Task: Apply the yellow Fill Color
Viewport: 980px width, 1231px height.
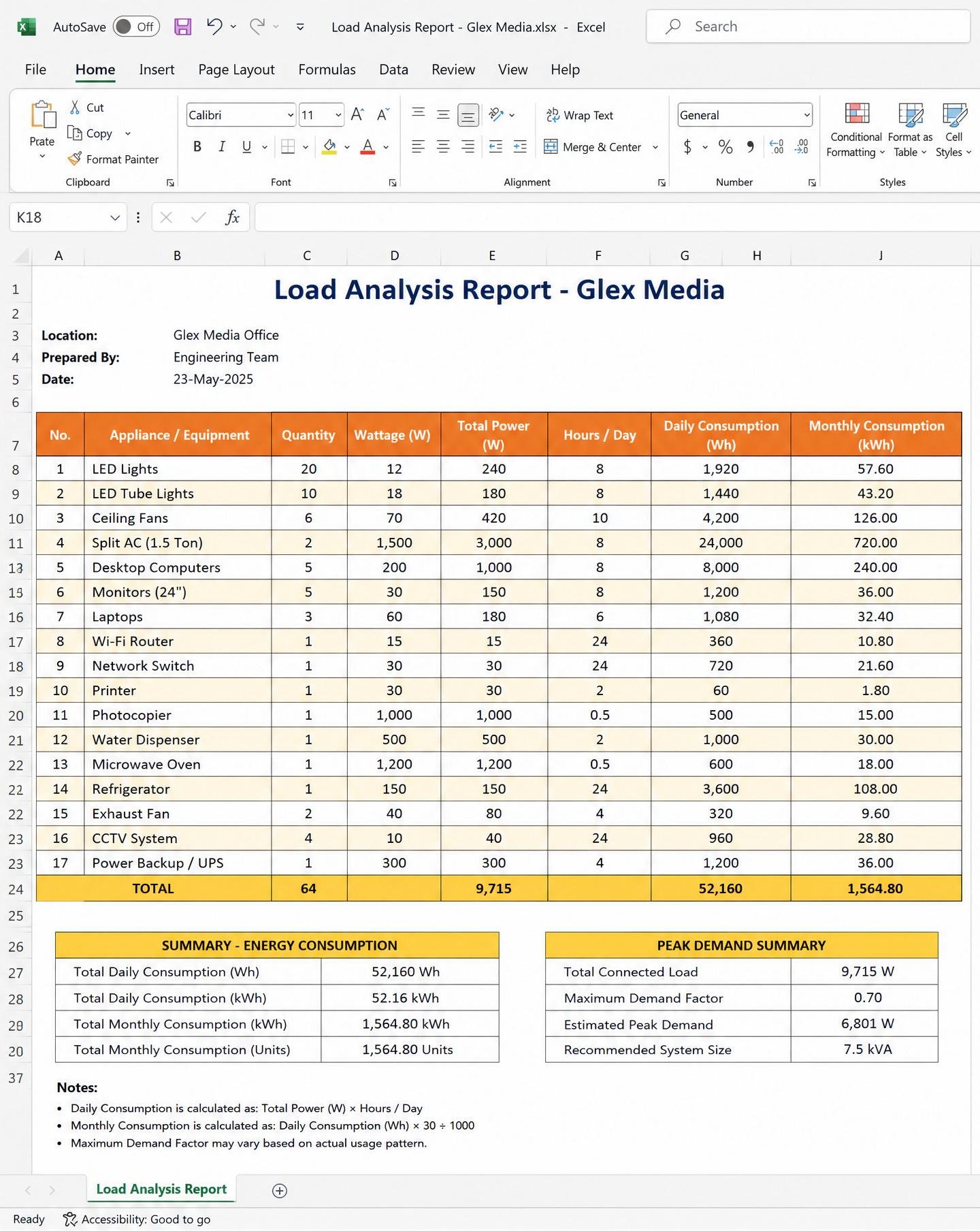Action: (x=330, y=146)
